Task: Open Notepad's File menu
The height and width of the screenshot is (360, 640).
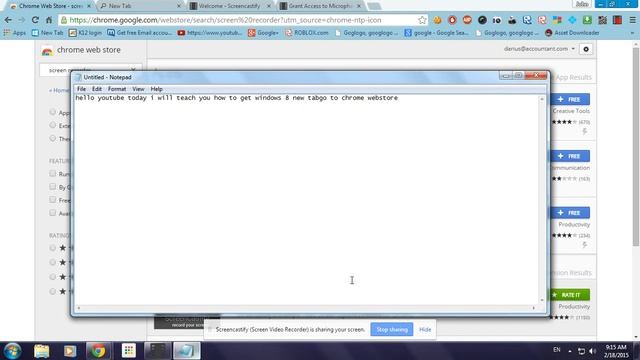Action: pyautogui.click(x=81, y=89)
